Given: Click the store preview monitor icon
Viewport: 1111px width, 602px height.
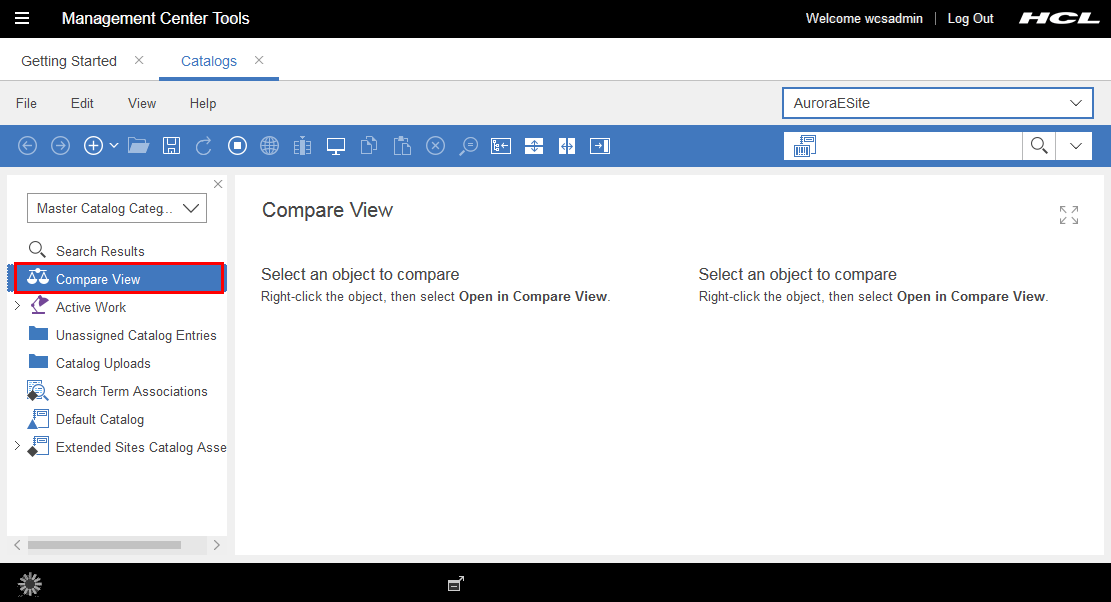Looking at the screenshot, I should [x=336, y=146].
